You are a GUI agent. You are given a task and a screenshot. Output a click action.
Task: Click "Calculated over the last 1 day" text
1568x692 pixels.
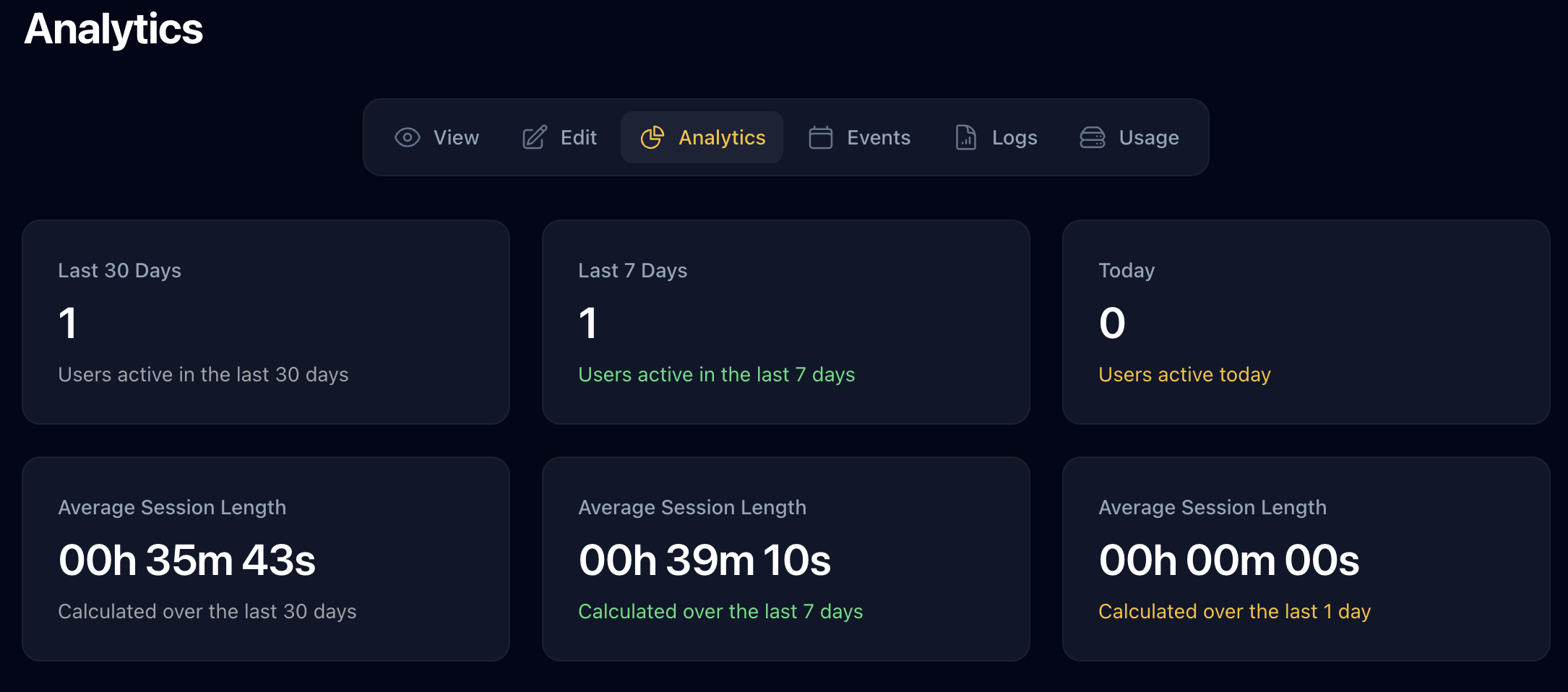click(x=1234, y=611)
